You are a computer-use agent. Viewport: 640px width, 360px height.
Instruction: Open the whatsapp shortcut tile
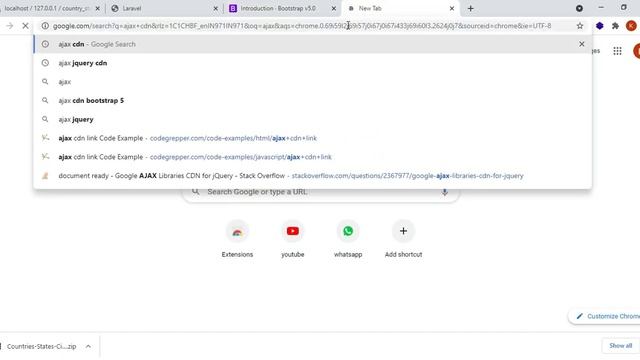click(x=348, y=239)
